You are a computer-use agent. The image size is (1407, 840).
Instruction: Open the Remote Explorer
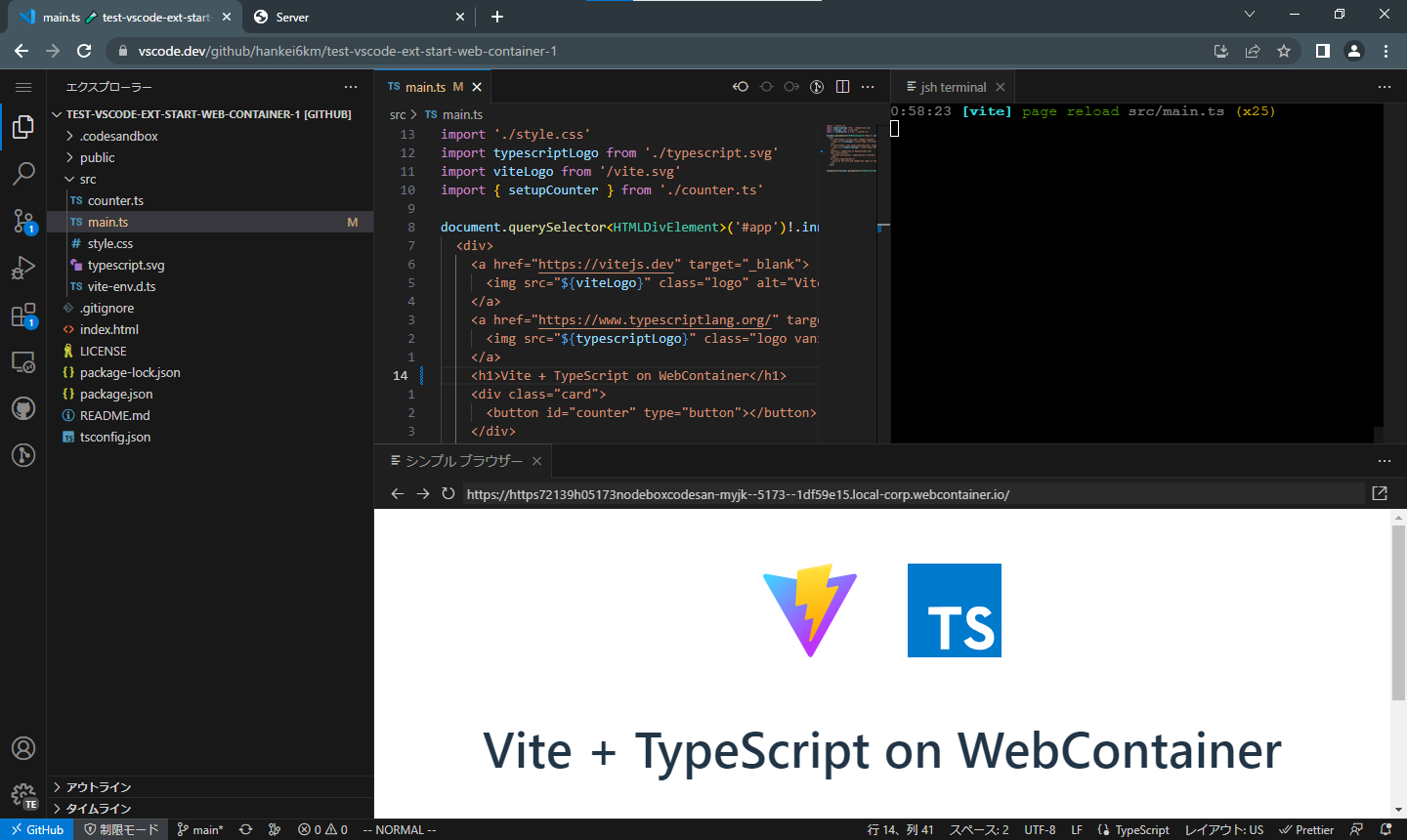coord(23,361)
